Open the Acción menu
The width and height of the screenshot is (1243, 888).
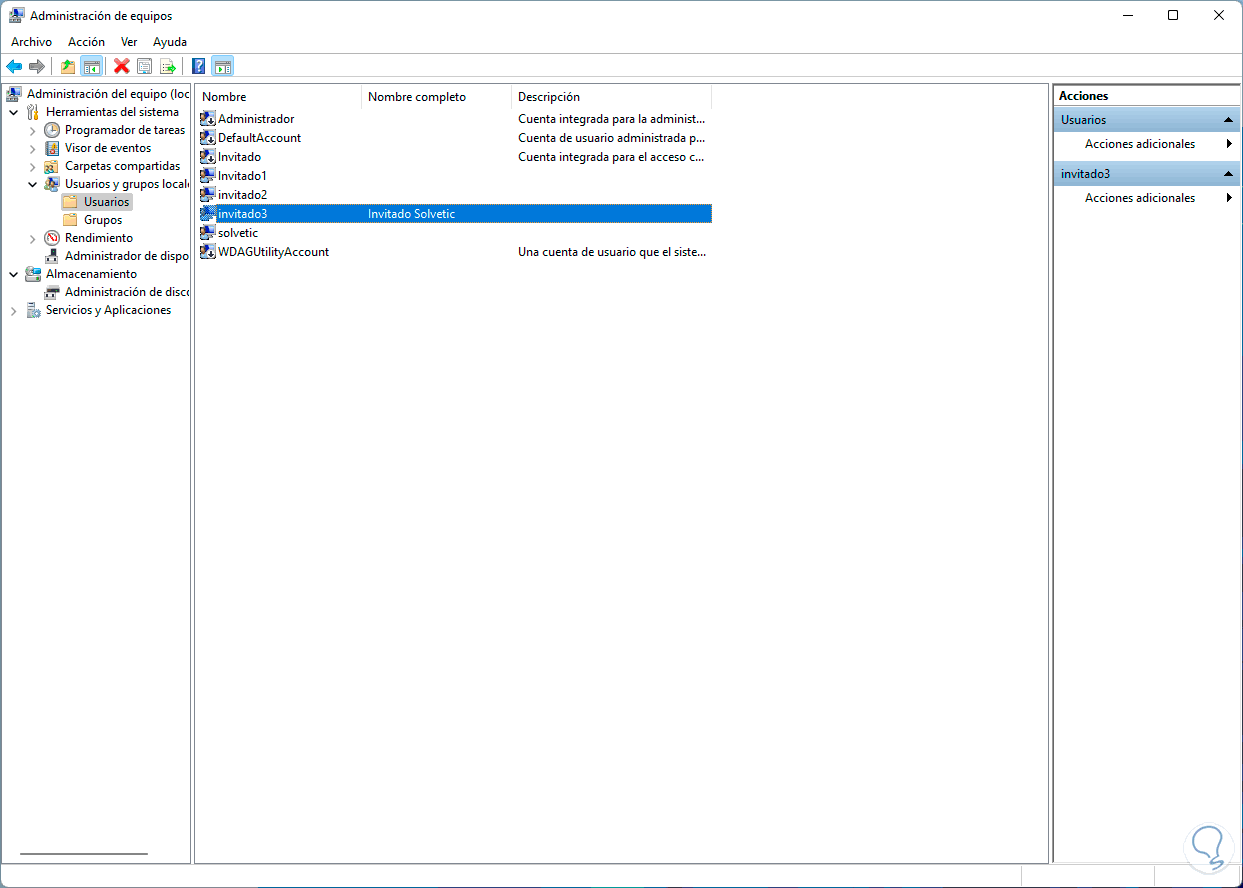[x=86, y=42]
